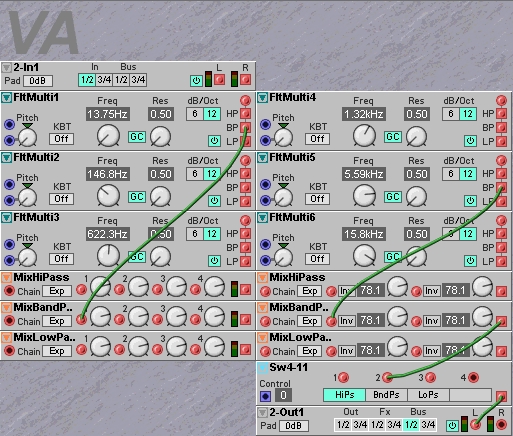This screenshot has height=436, width=513.
Task: Click the power icon on FltMulti1
Action: pyautogui.click(x=214, y=141)
